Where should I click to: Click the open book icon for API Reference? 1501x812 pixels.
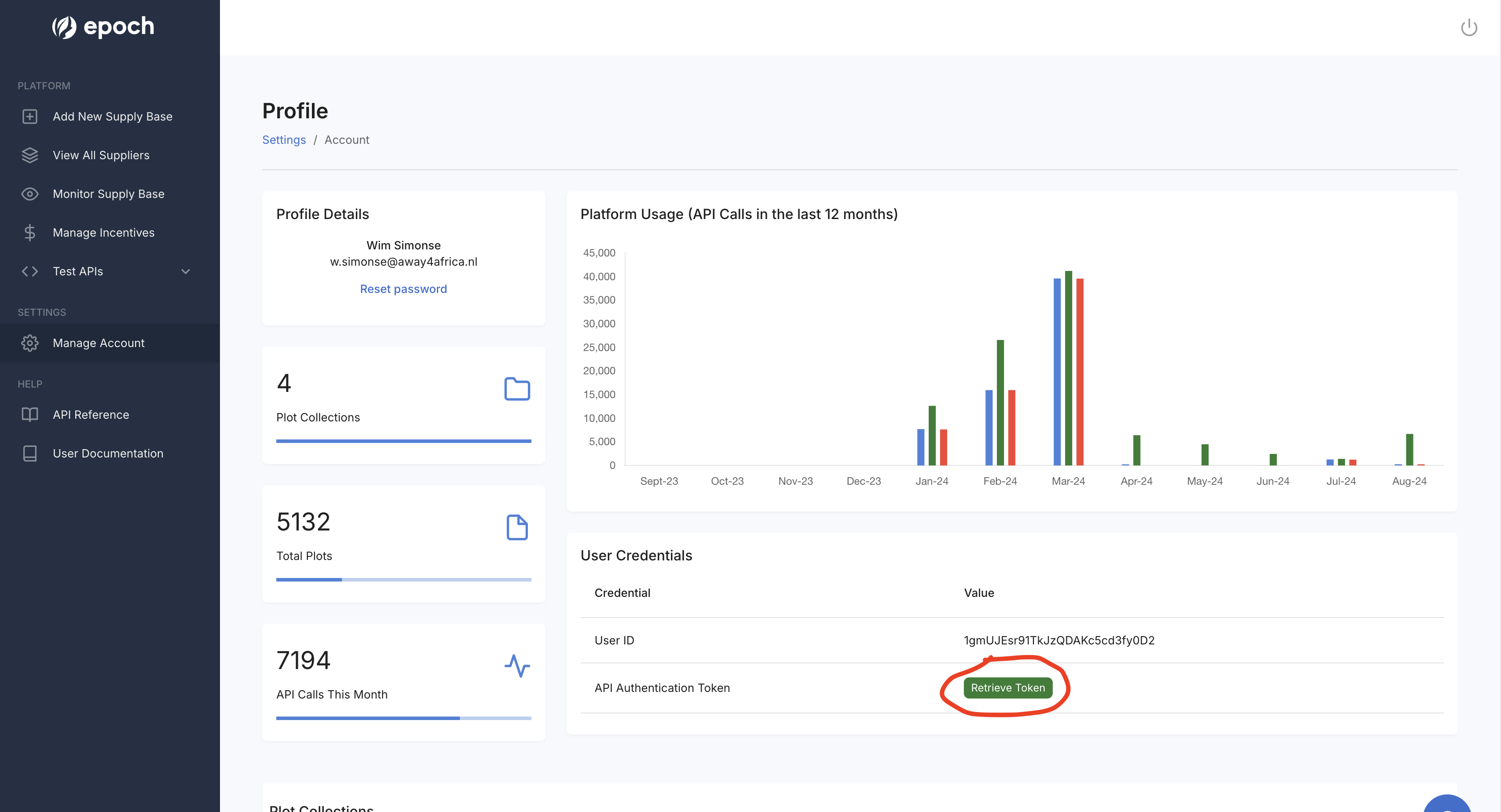pos(30,415)
